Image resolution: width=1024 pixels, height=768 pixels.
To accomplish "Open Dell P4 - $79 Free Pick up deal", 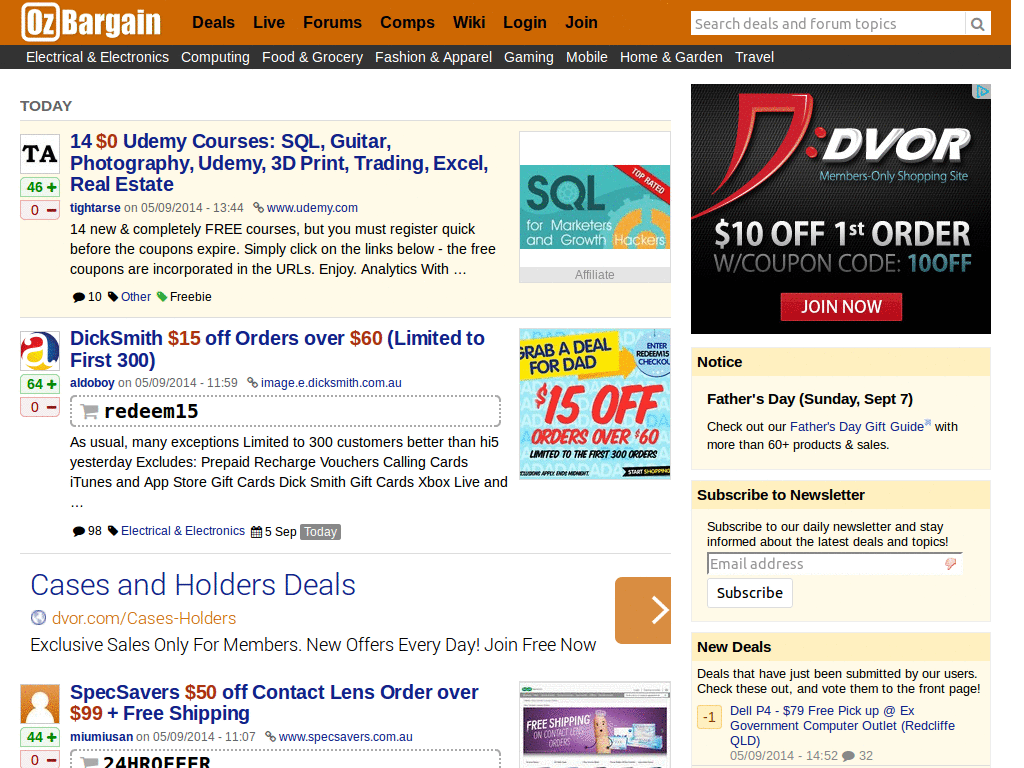I will (x=842, y=726).
